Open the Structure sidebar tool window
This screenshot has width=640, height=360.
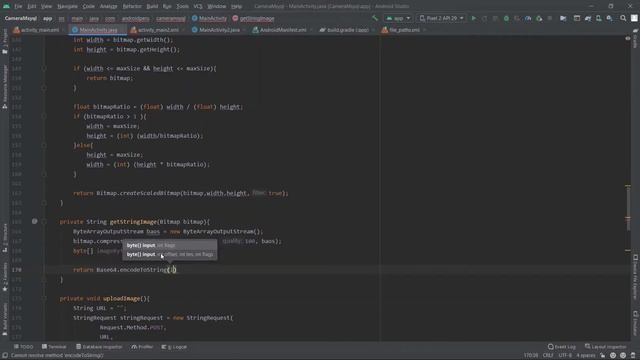pyautogui.click(x=4, y=237)
